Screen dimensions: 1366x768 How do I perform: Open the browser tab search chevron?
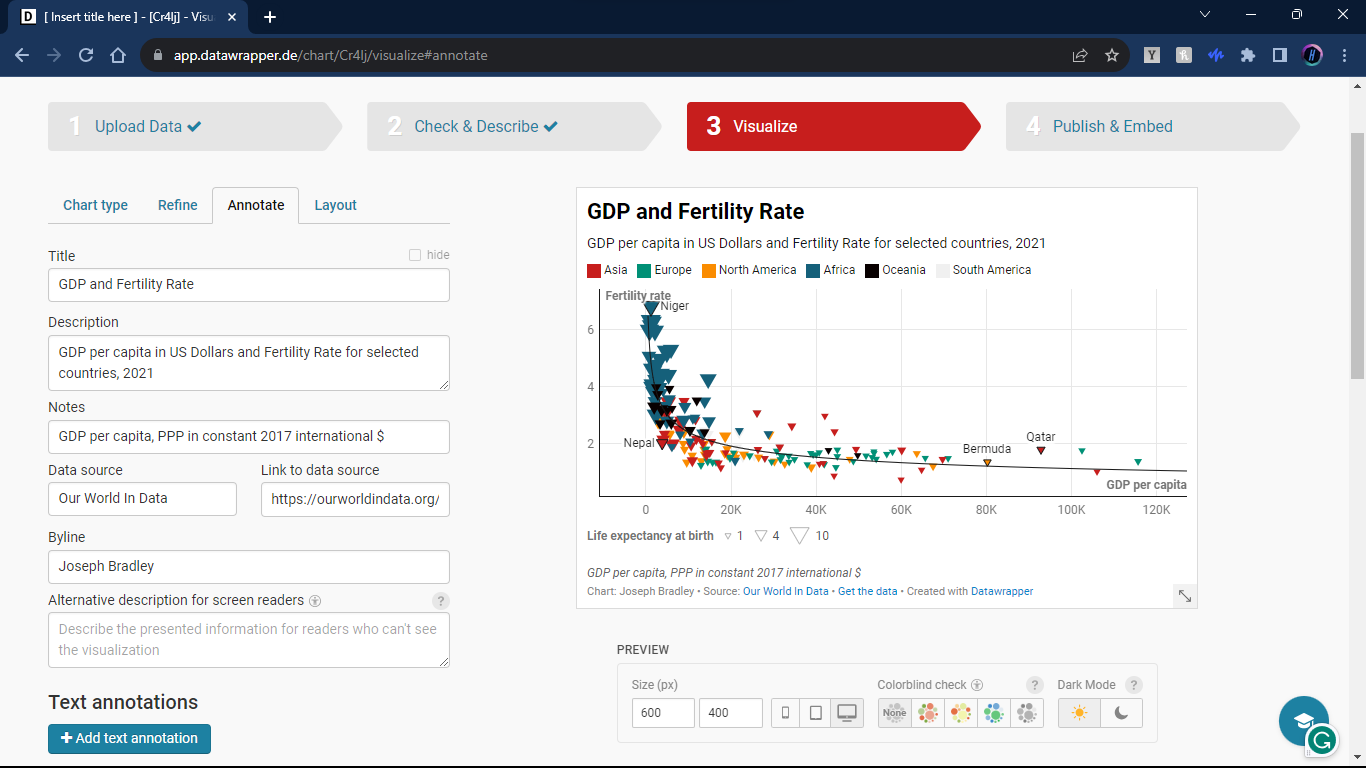tap(1204, 15)
